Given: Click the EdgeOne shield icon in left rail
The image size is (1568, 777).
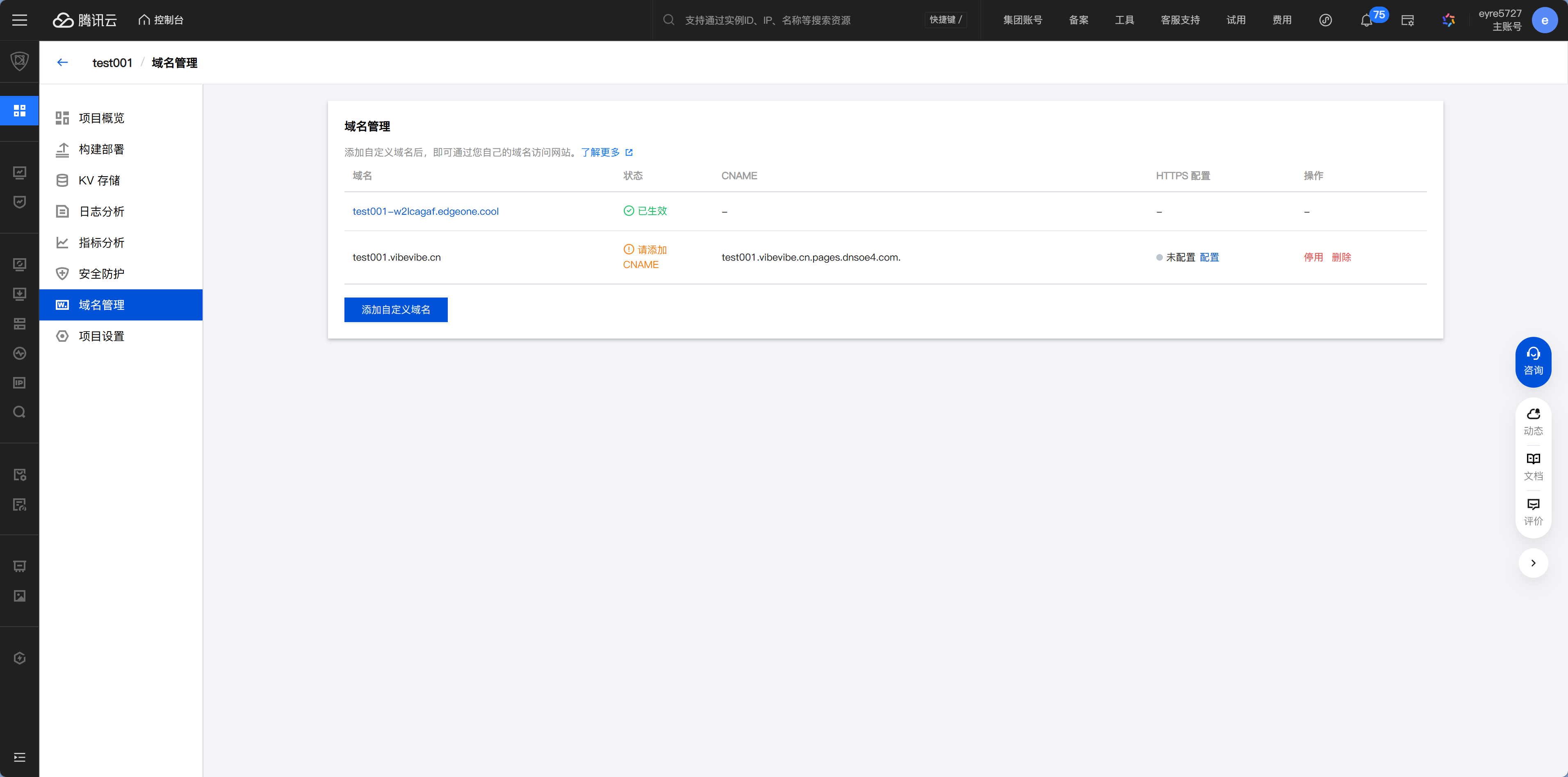Looking at the screenshot, I should pos(20,61).
